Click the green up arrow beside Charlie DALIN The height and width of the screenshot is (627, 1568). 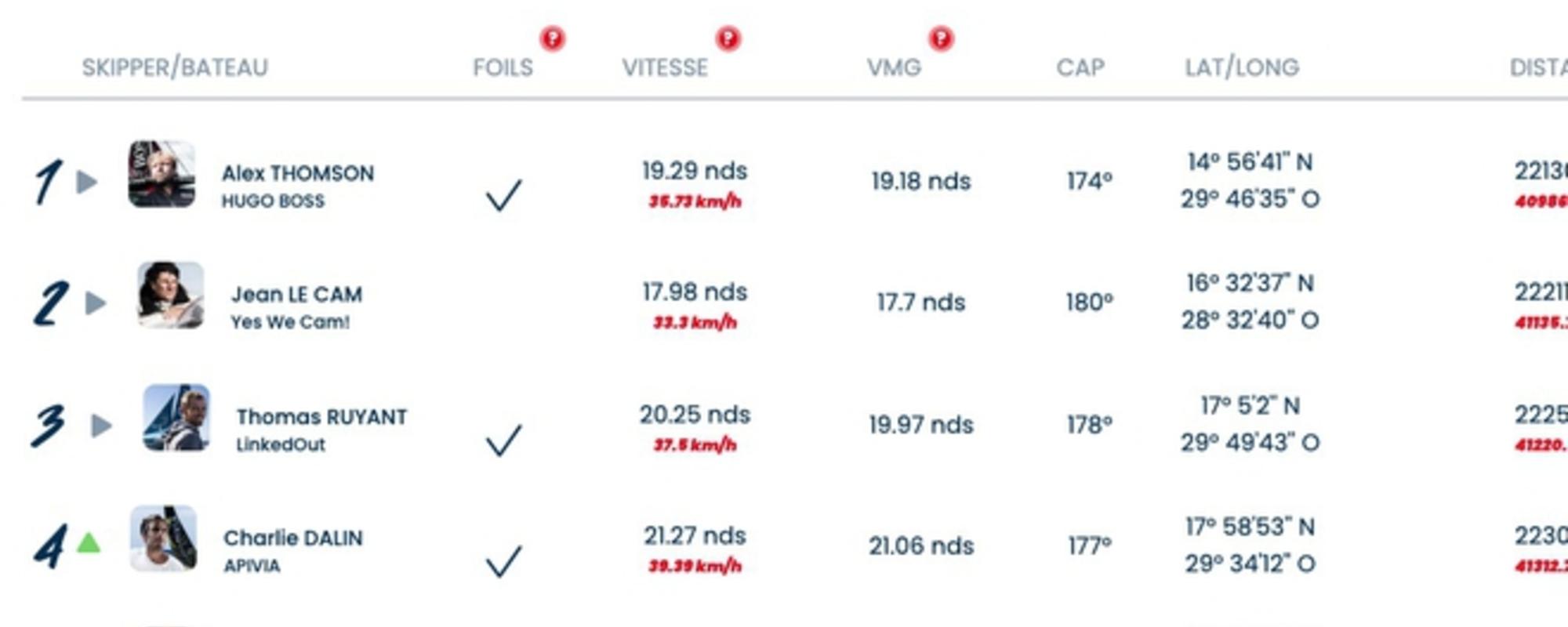[89, 542]
